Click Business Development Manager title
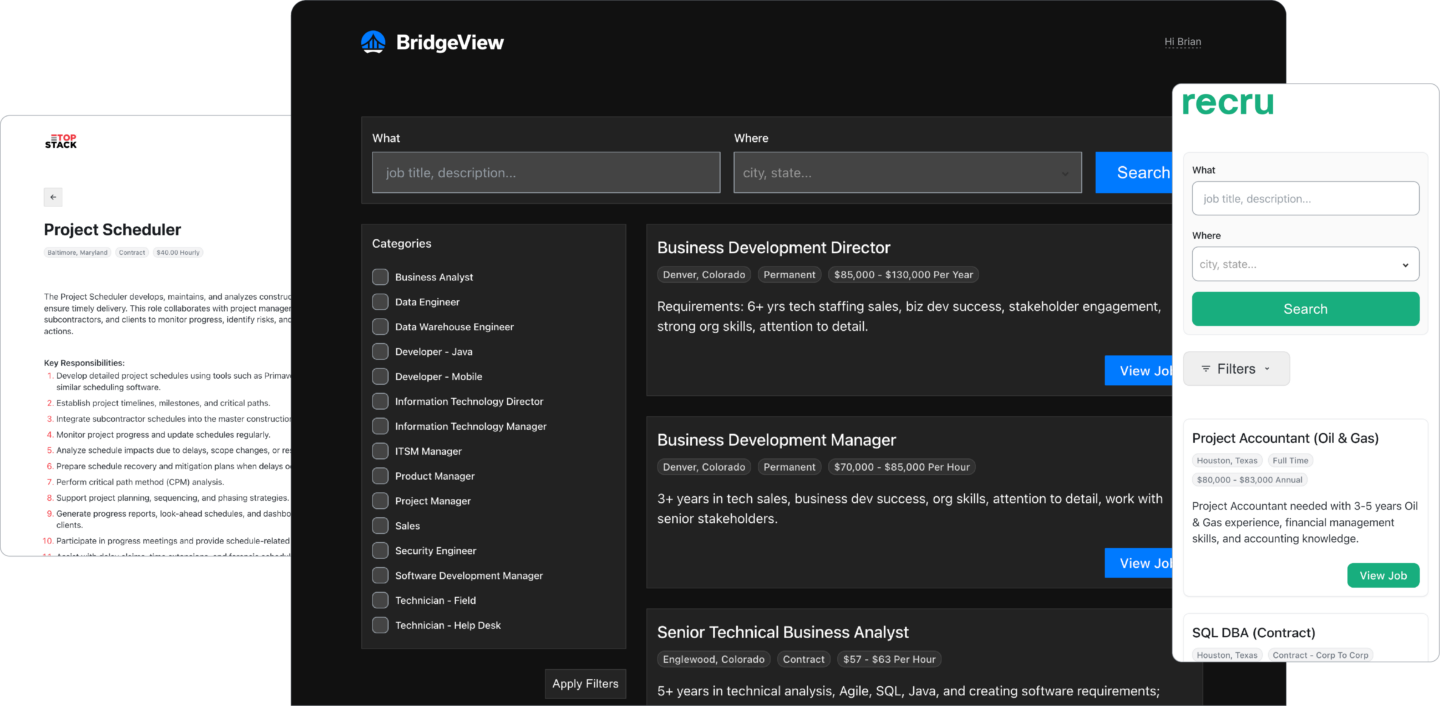This screenshot has width=1440, height=706. click(776, 440)
